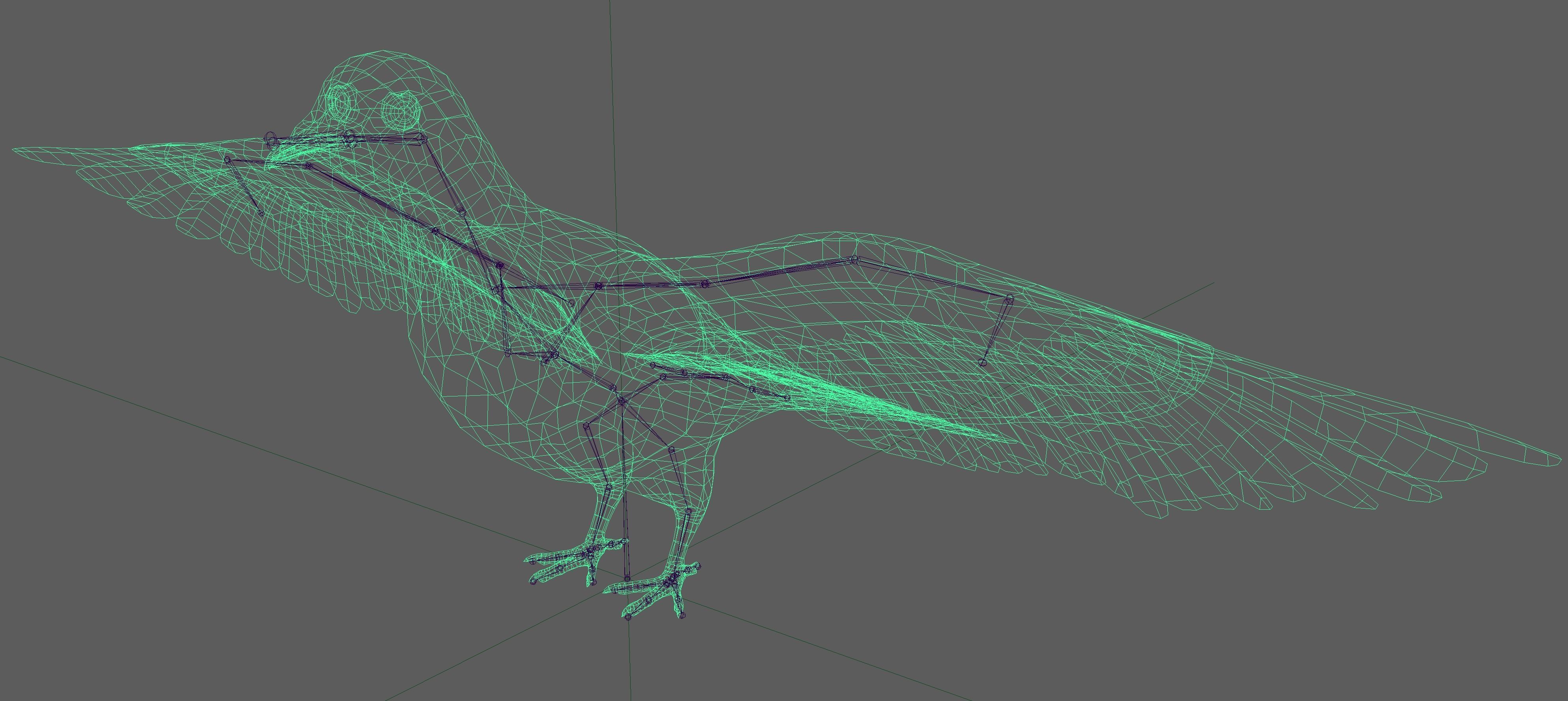The width and height of the screenshot is (1568, 701).
Task: Click the hand joint near the right wing's outer edge
Action: (1009, 298)
